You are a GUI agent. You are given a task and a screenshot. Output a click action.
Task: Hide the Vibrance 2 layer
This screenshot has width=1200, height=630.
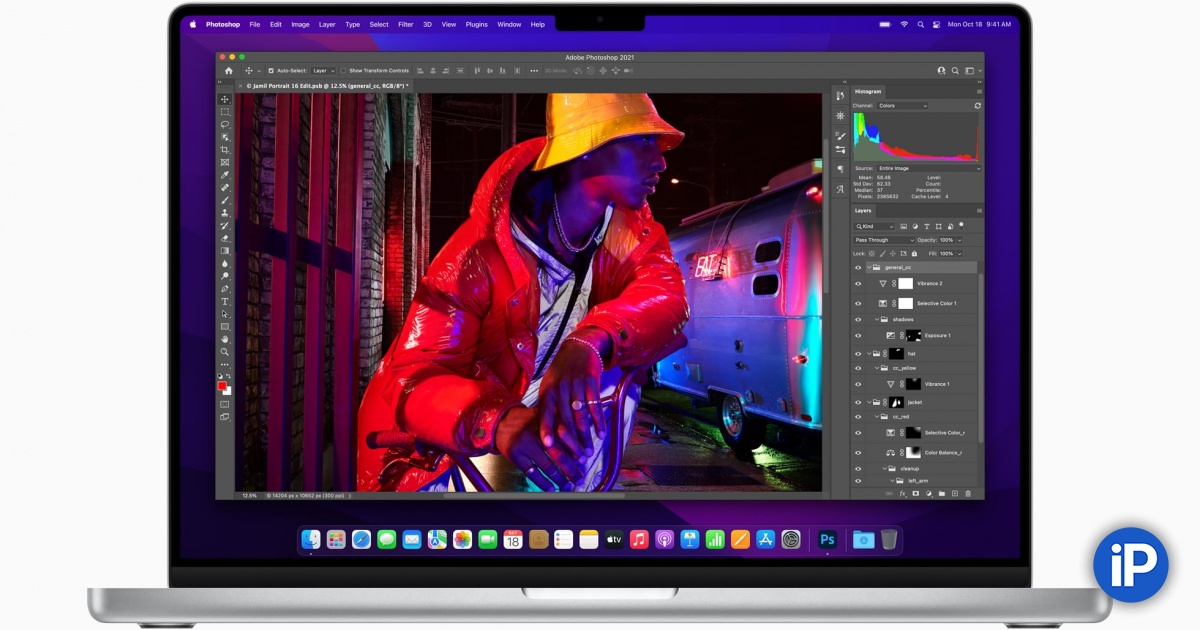tap(857, 284)
